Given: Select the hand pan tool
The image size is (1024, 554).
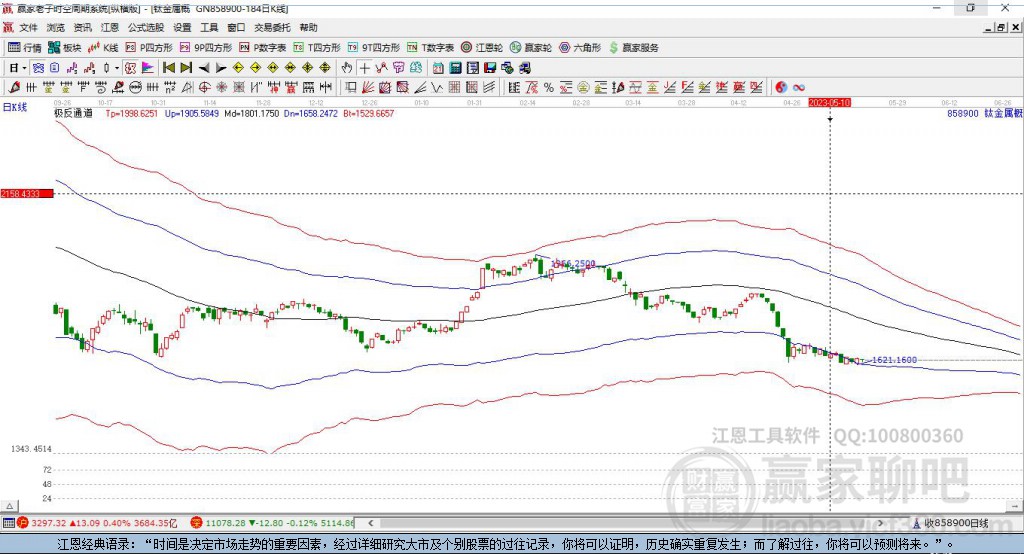Looking at the screenshot, I should 346,68.
